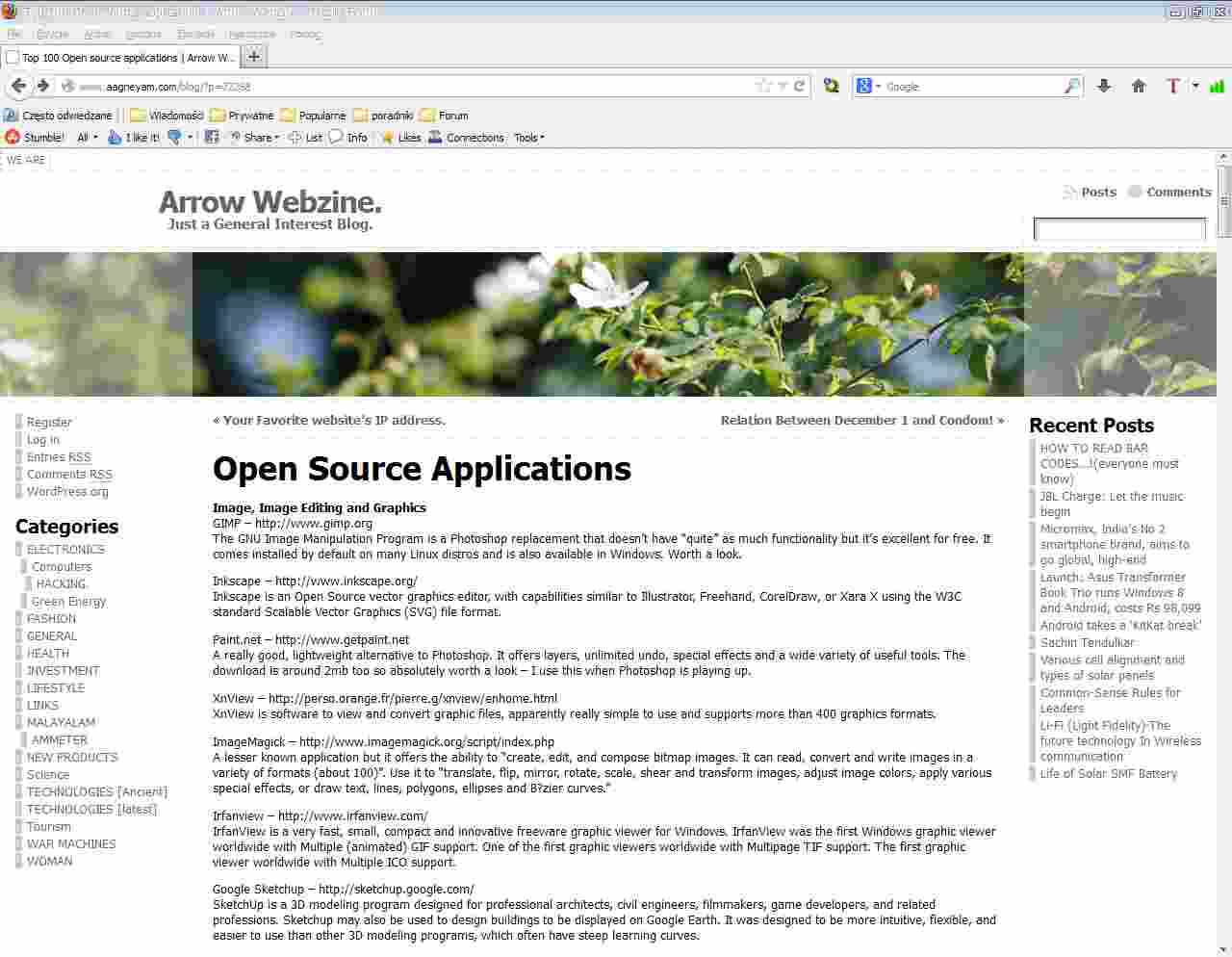Go back with the browser Back arrow
Viewport: 1232px width, 957px height.
(x=18, y=86)
